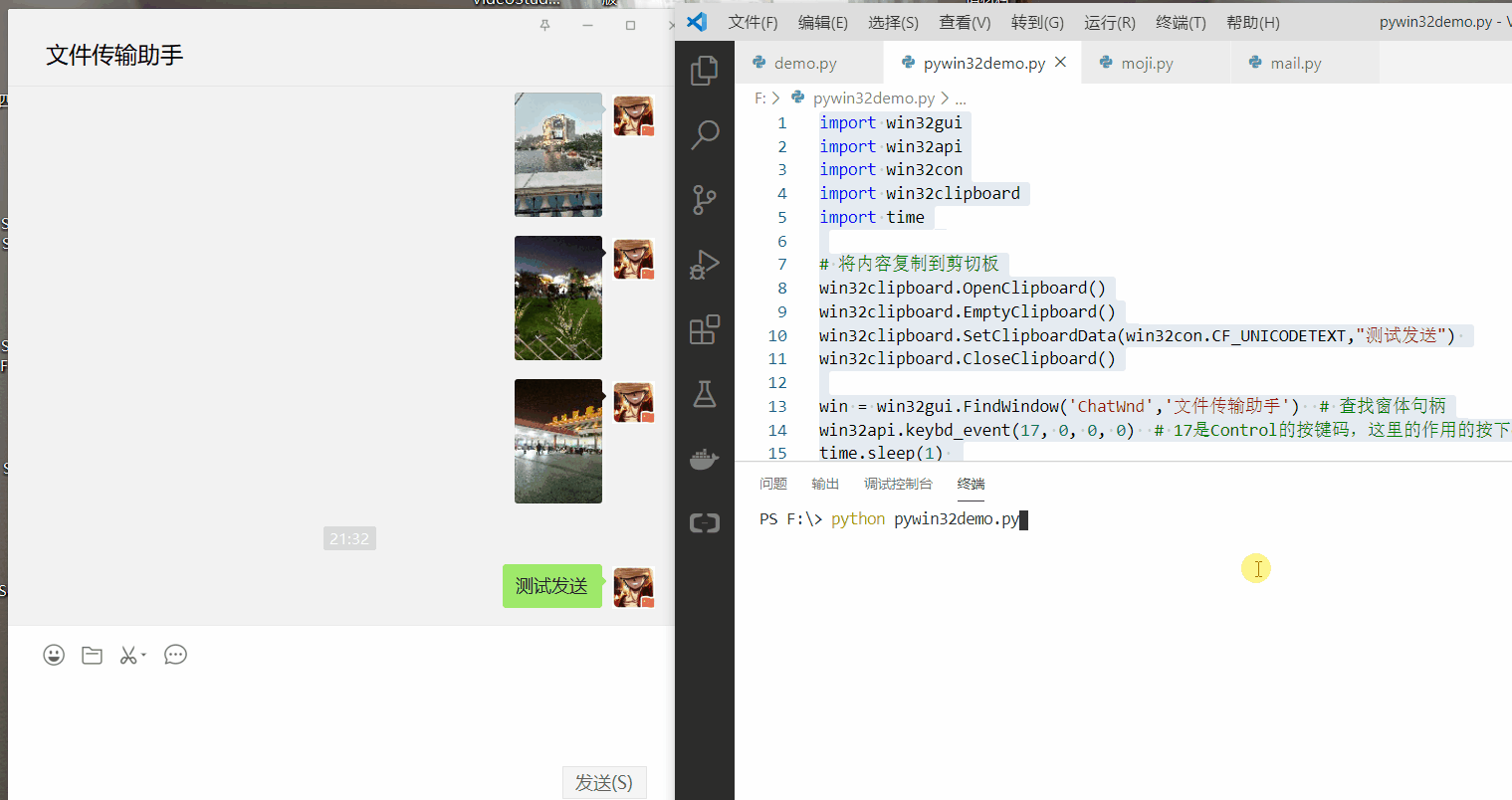Close the pywin32demo.py editor tab
Image resolution: width=1512 pixels, height=800 pixels.
[1060, 62]
